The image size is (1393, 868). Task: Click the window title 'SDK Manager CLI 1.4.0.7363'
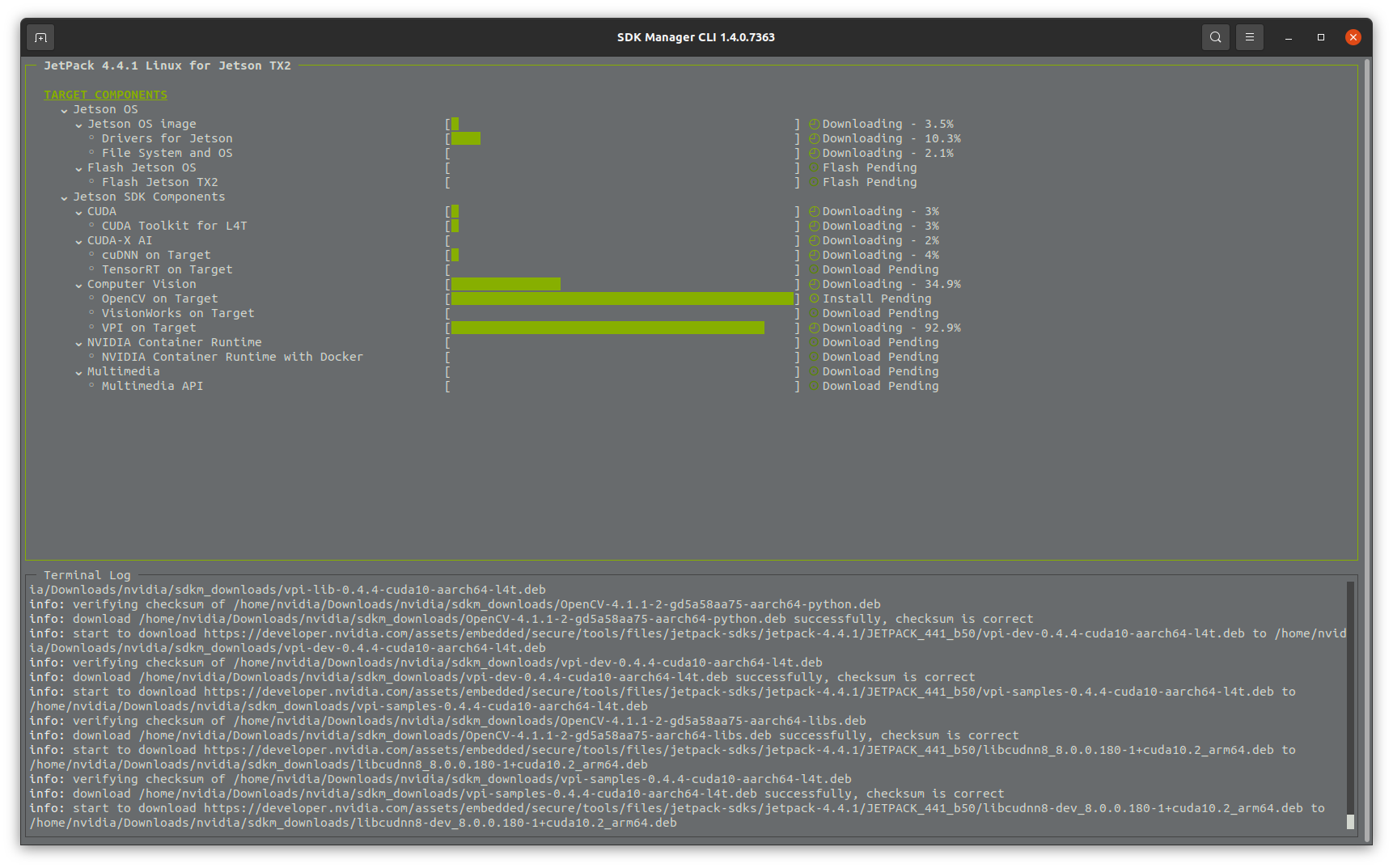(x=696, y=37)
